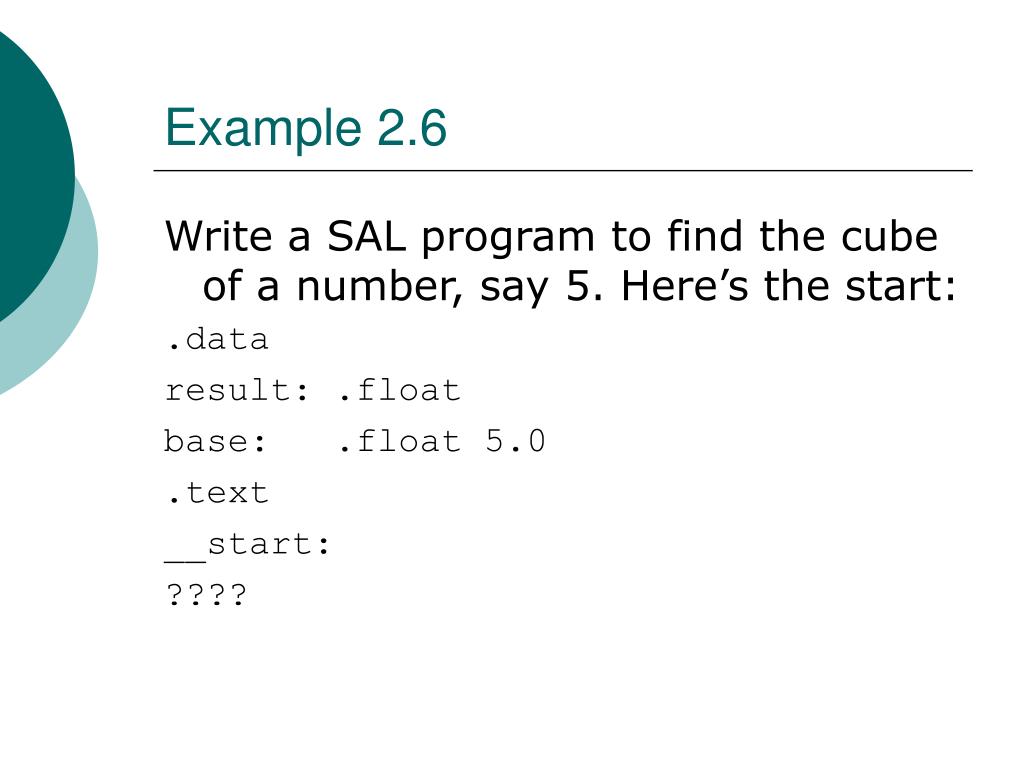This screenshot has height=768, width=1024.
Task: Click the word "SAL" in the instructions
Action: coord(366,236)
